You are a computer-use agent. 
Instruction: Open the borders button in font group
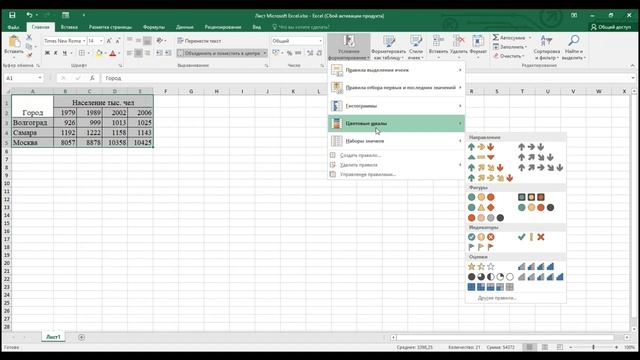point(82,53)
